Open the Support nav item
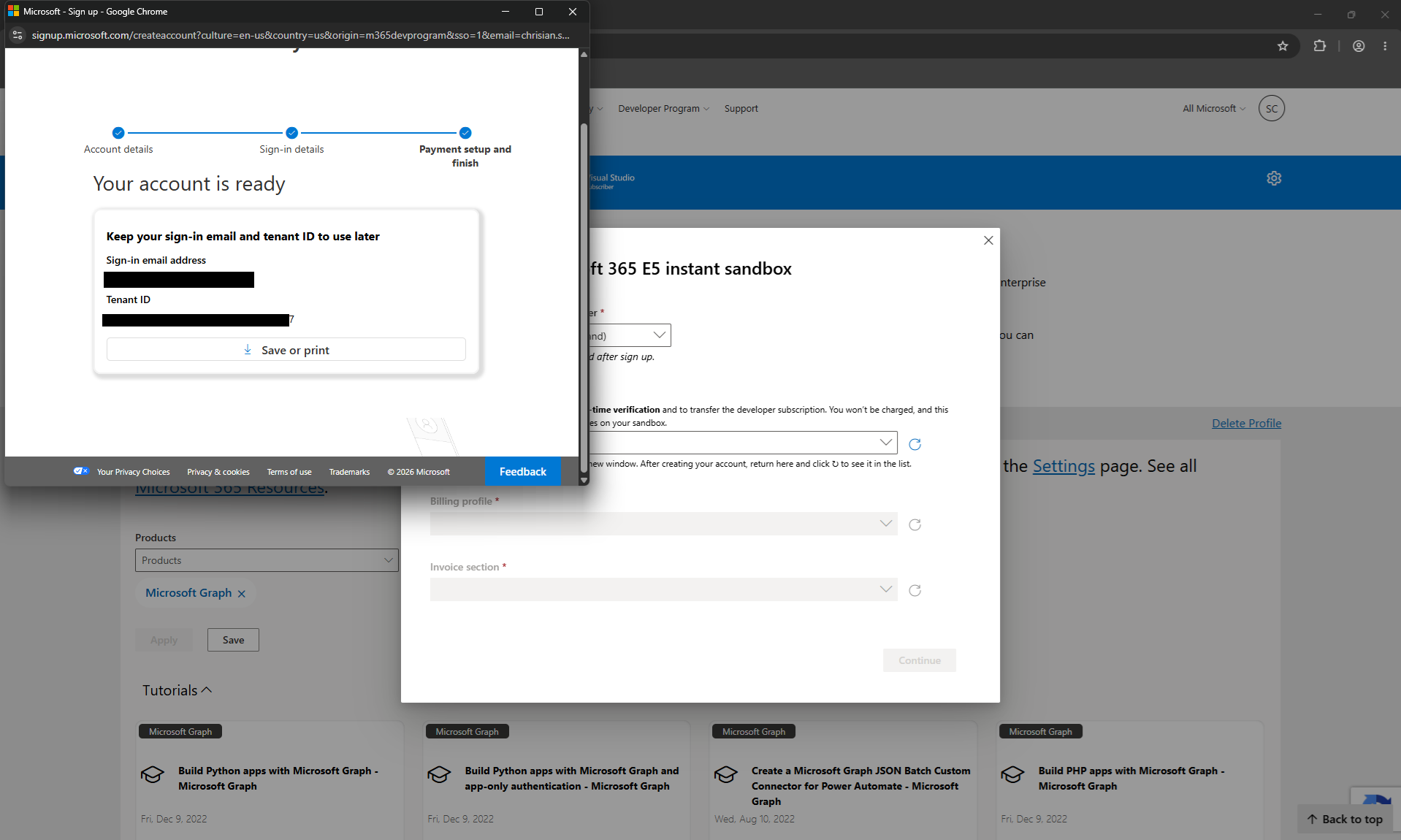Image resolution: width=1401 pixels, height=840 pixels. [x=741, y=109]
